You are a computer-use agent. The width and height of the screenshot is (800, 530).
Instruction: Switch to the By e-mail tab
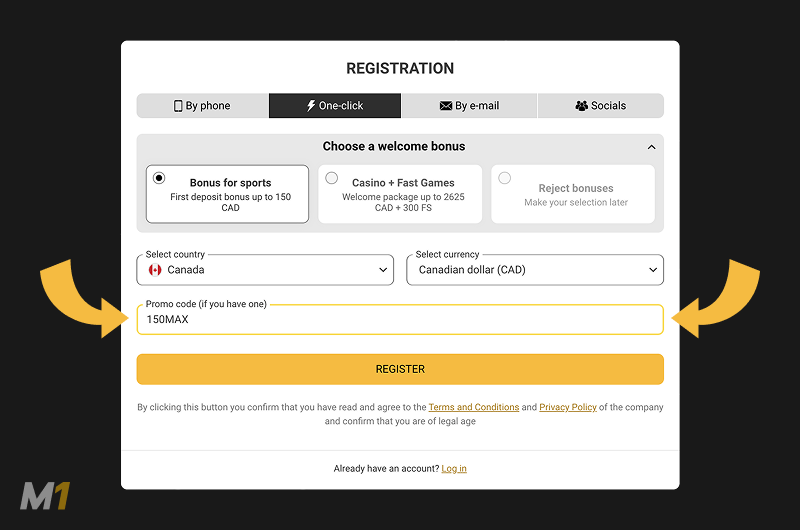pos(469,106)
